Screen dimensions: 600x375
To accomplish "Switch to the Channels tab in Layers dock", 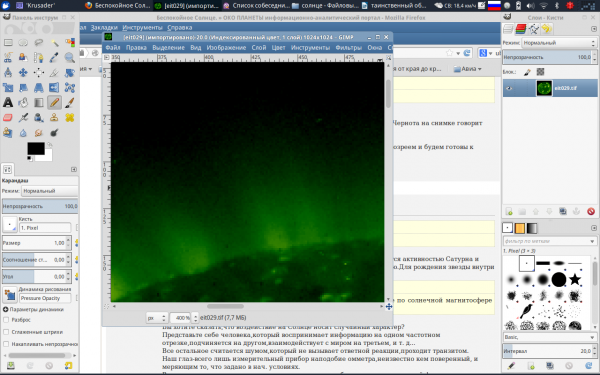I will pos(521,29).
